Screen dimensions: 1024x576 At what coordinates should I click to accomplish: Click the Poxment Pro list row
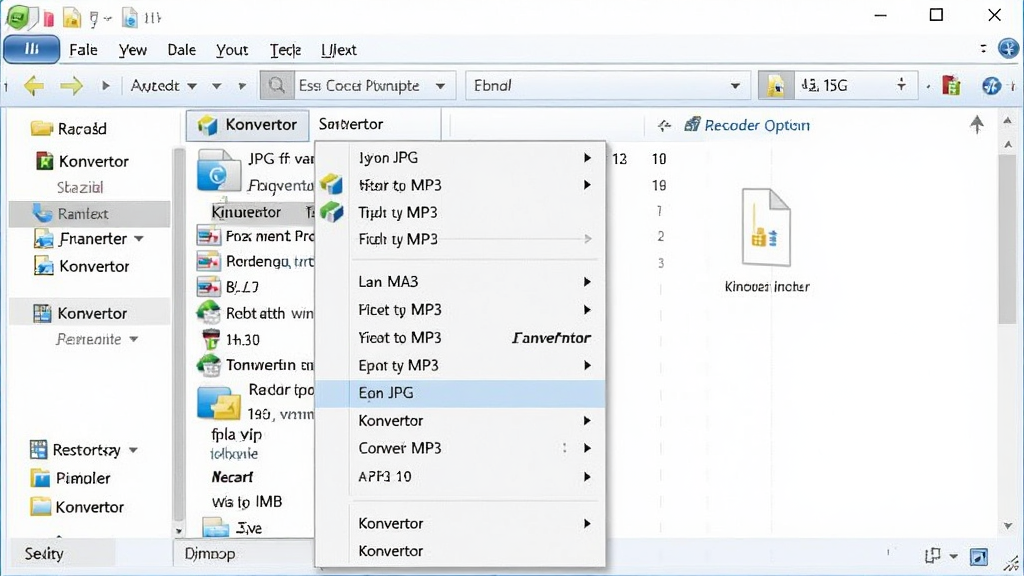(x=255, y=236)
